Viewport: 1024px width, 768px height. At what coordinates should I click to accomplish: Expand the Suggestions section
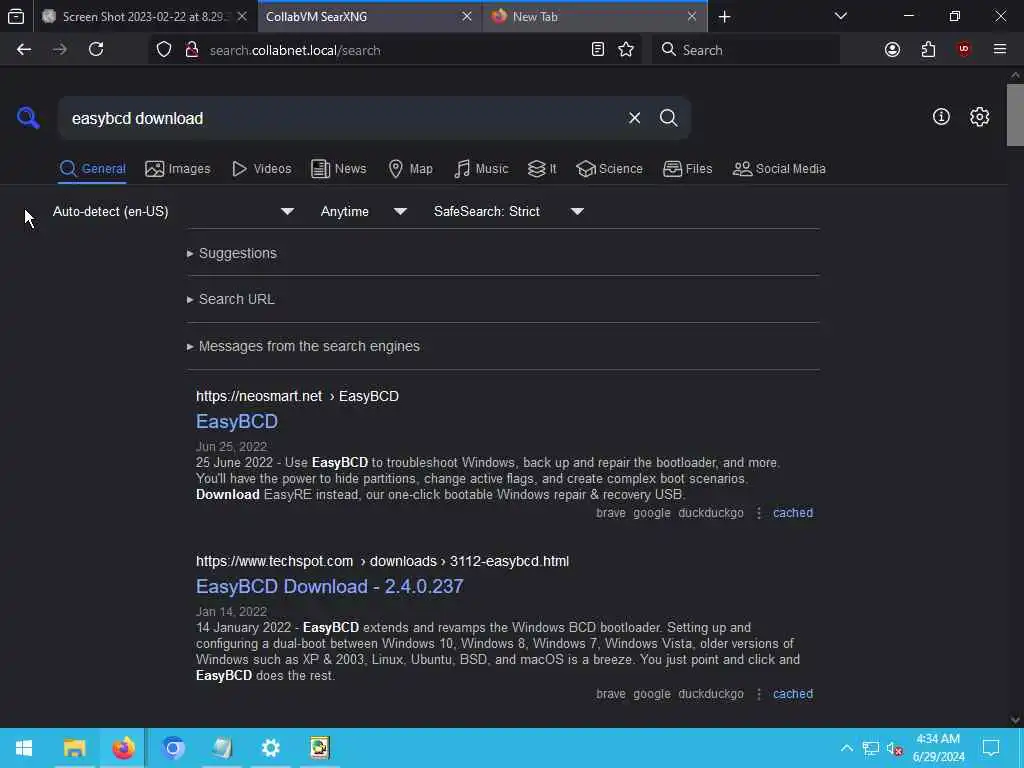232,253
